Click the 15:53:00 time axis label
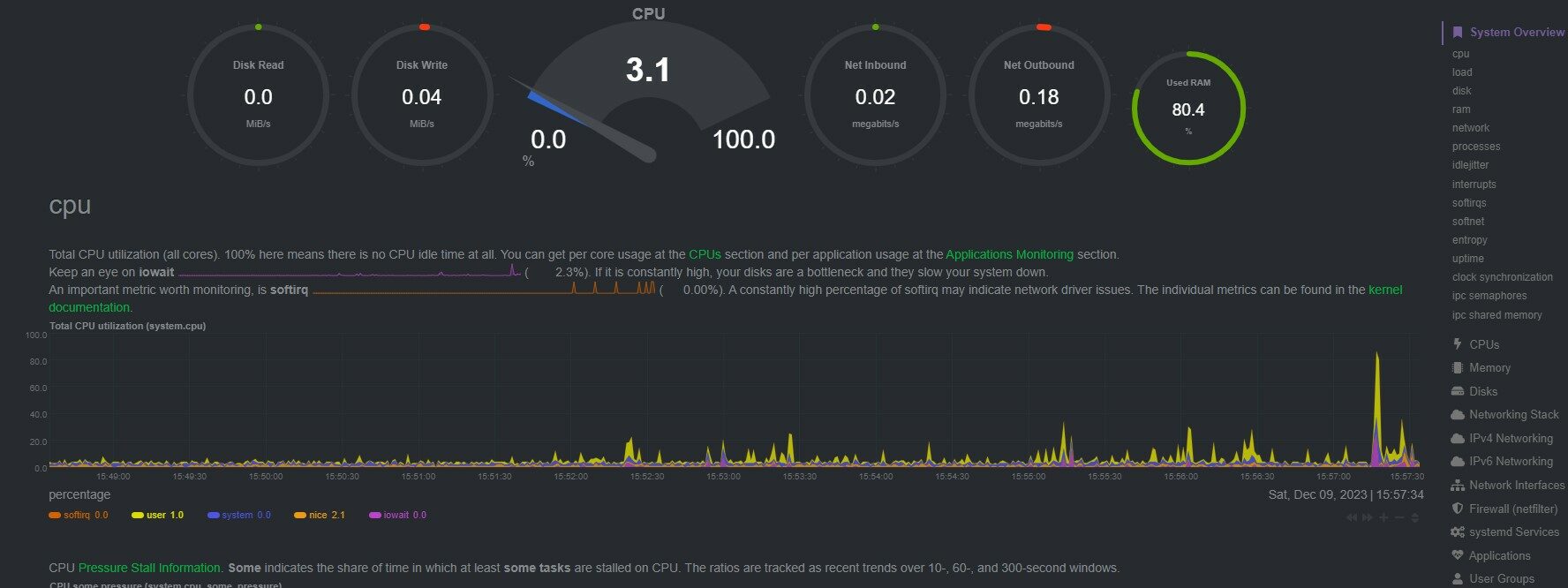 (723, 476)
